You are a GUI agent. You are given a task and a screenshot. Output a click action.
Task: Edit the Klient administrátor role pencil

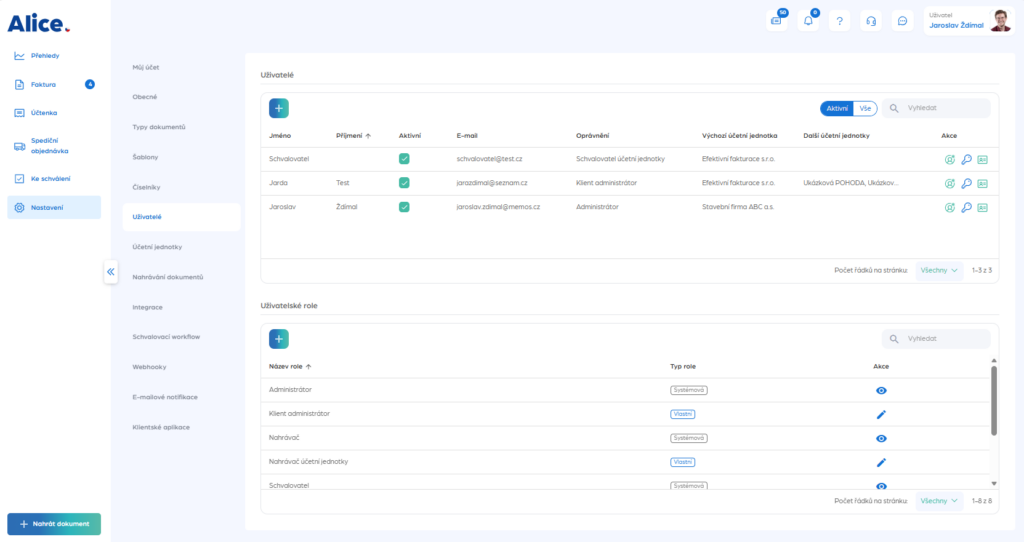[881, 415]
